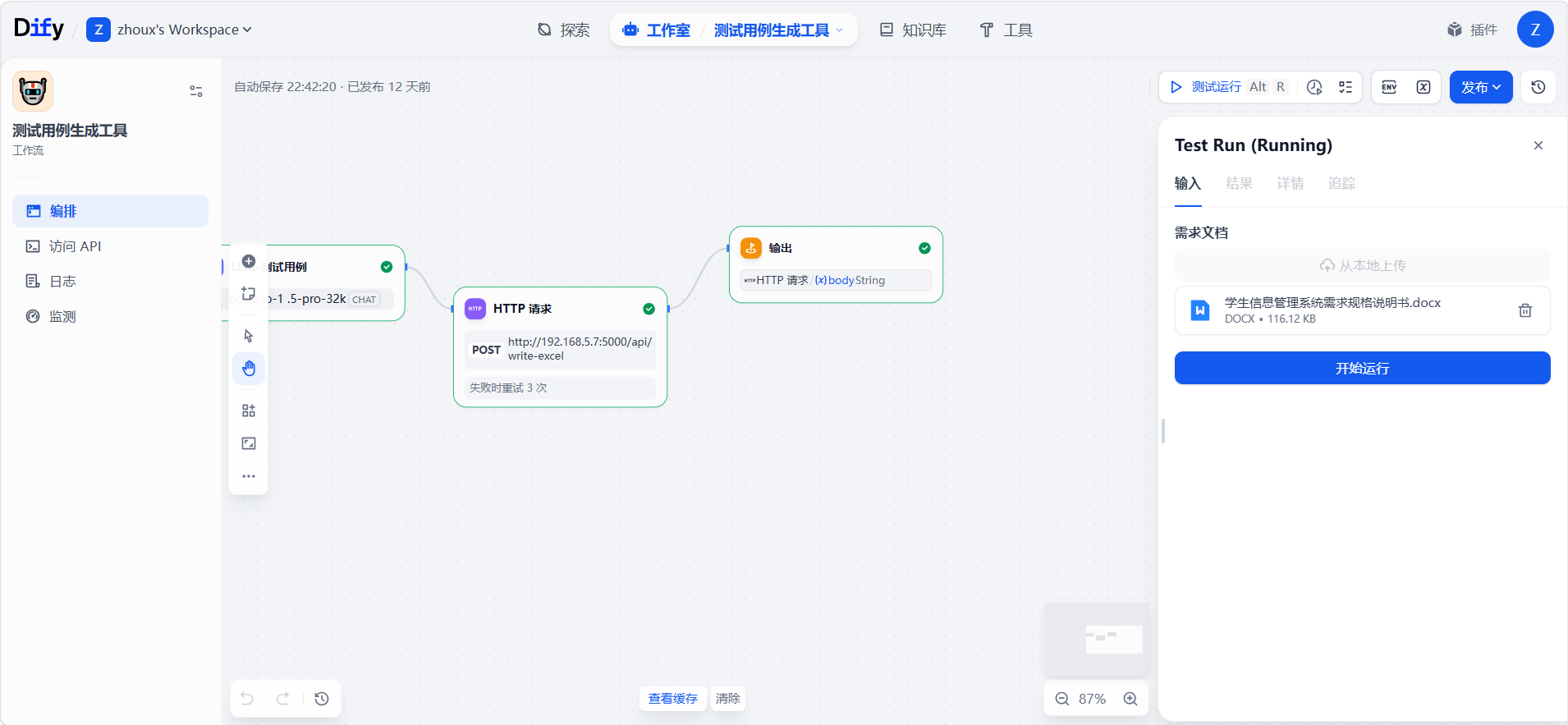Click the minimap thumbnail
The width and height of the screenshot is (1568, 725).
coord(1096,639)
